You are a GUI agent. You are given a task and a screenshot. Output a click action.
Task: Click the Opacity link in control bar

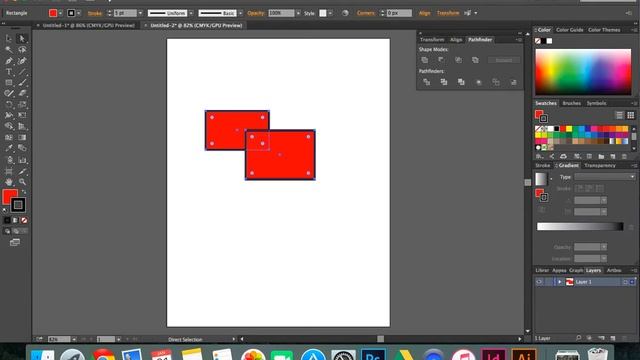[256, 13]
